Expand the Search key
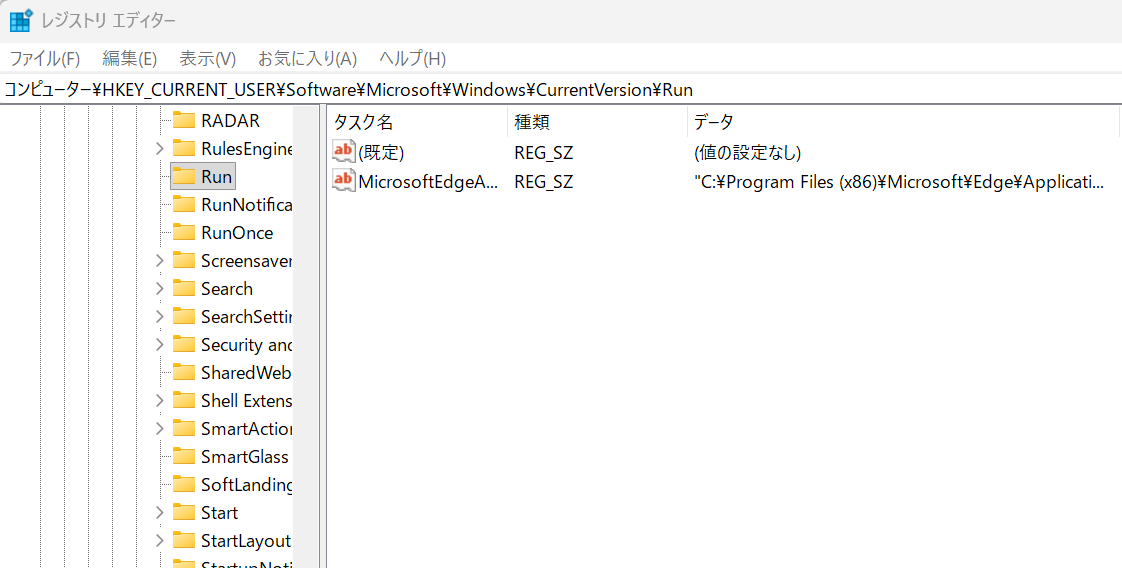Viewport: 1122px width, 568px height. pos(160,288)
